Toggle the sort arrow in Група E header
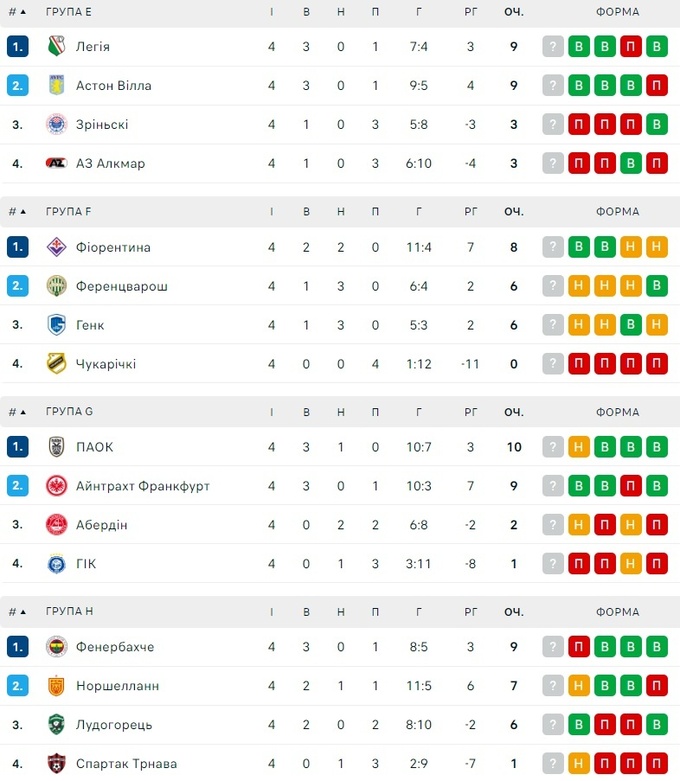Image resolution: width=680 pixels, height=781 pixels. [x=23, y=12]
